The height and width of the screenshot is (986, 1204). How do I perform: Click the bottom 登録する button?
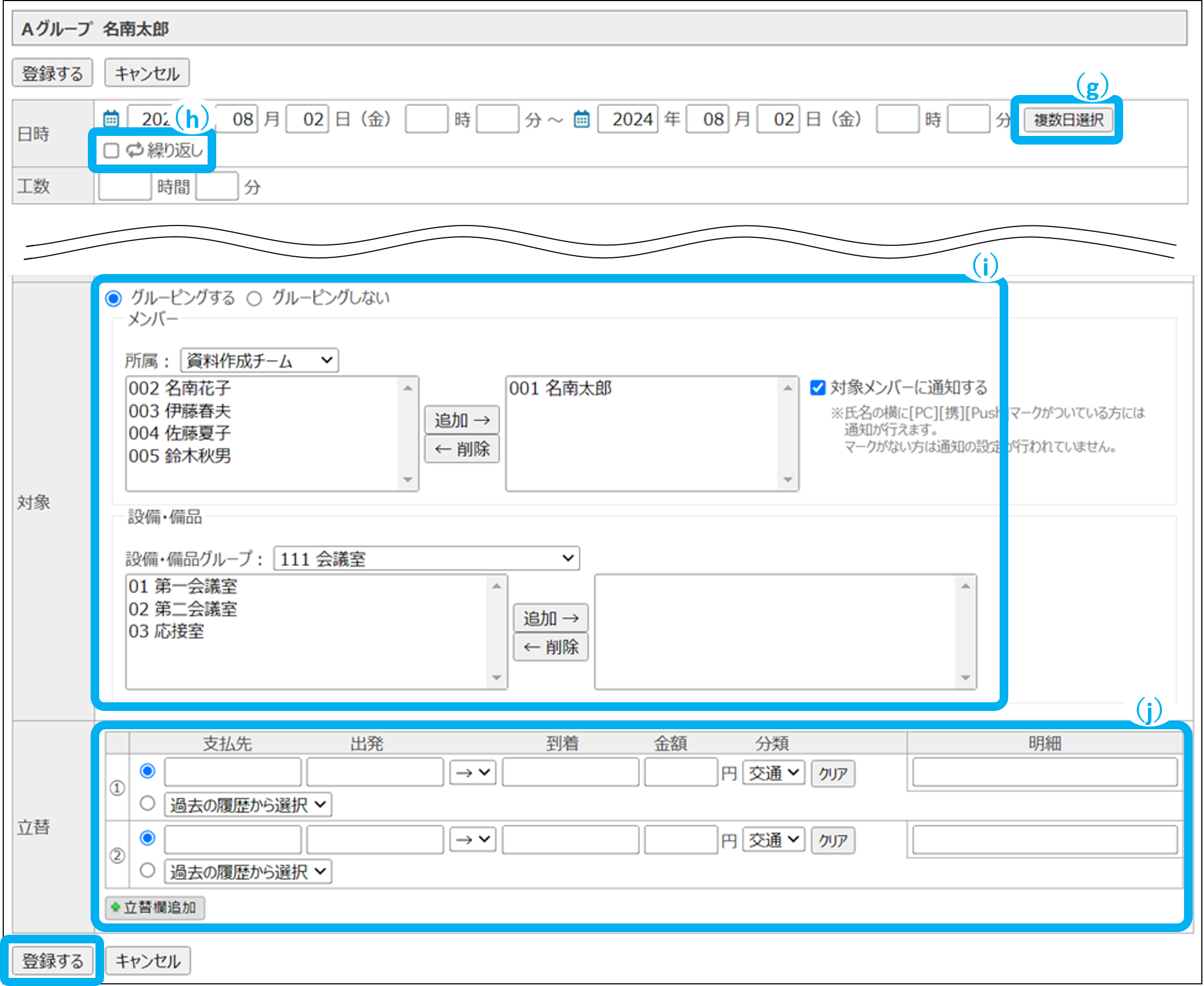(52, 961)
